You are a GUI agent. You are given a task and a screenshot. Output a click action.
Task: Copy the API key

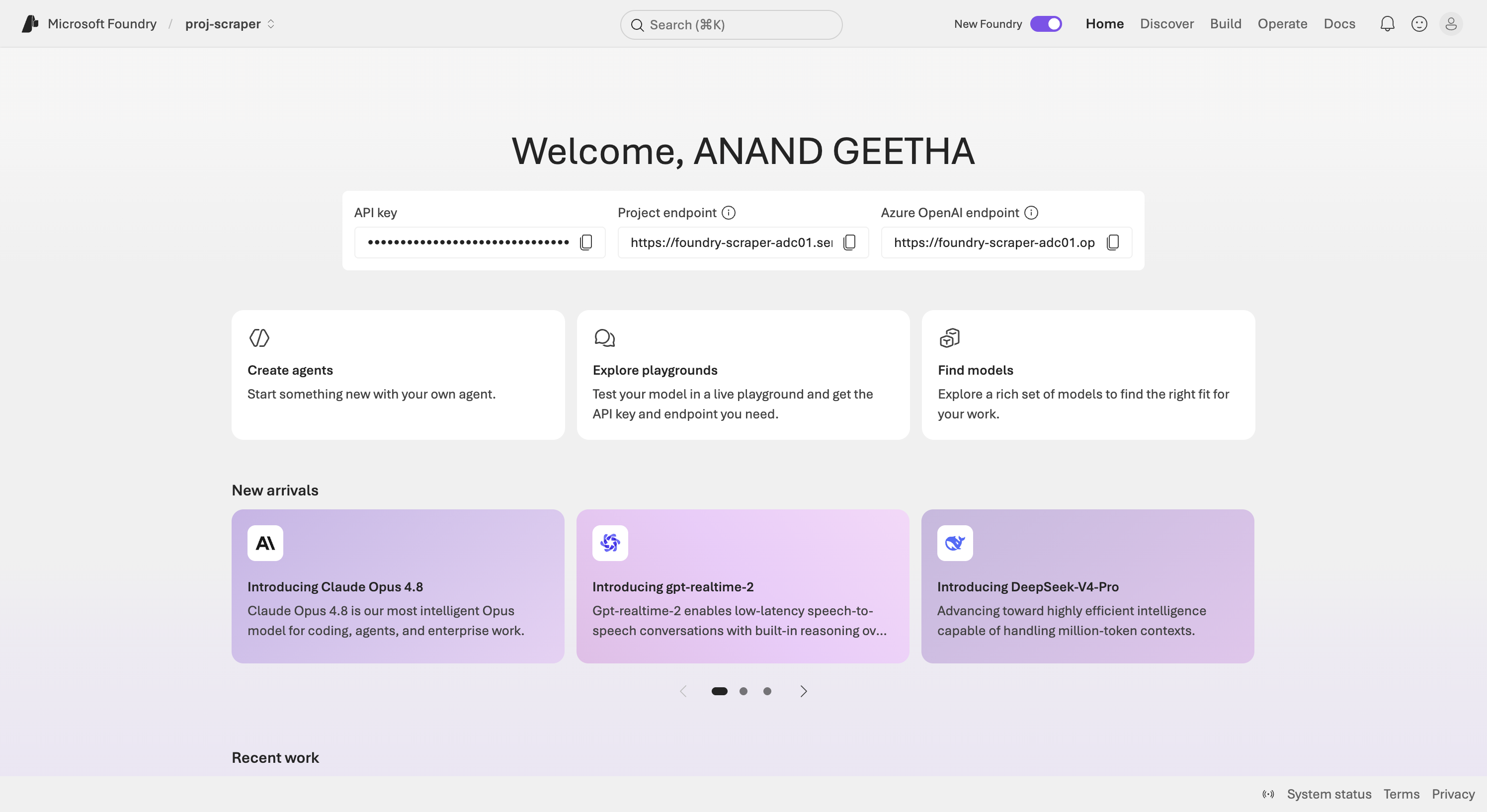pyautogui.click(x=586, y=243)
